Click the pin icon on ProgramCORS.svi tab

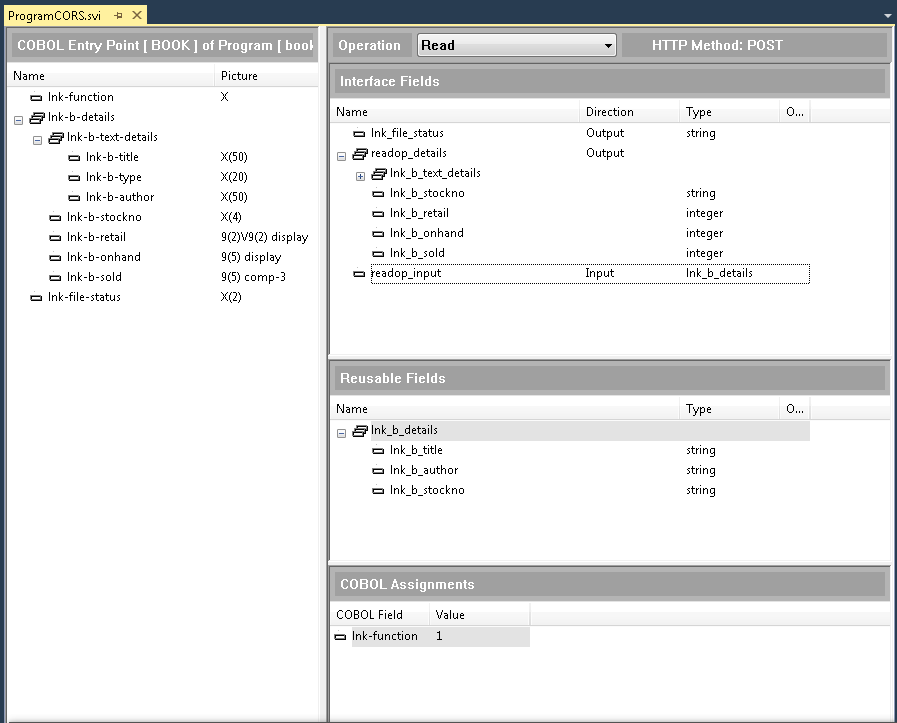(118, 16)
